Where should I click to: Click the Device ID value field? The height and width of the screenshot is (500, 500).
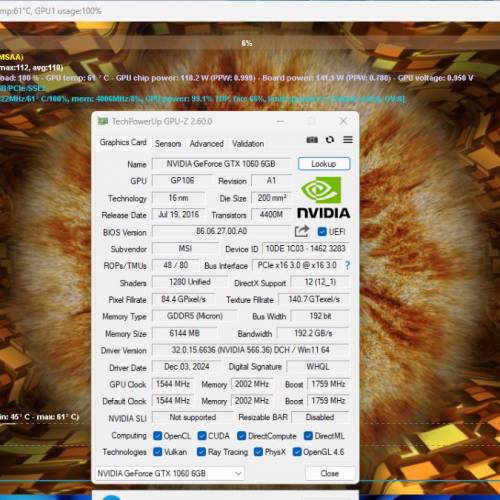coord(305,248)
